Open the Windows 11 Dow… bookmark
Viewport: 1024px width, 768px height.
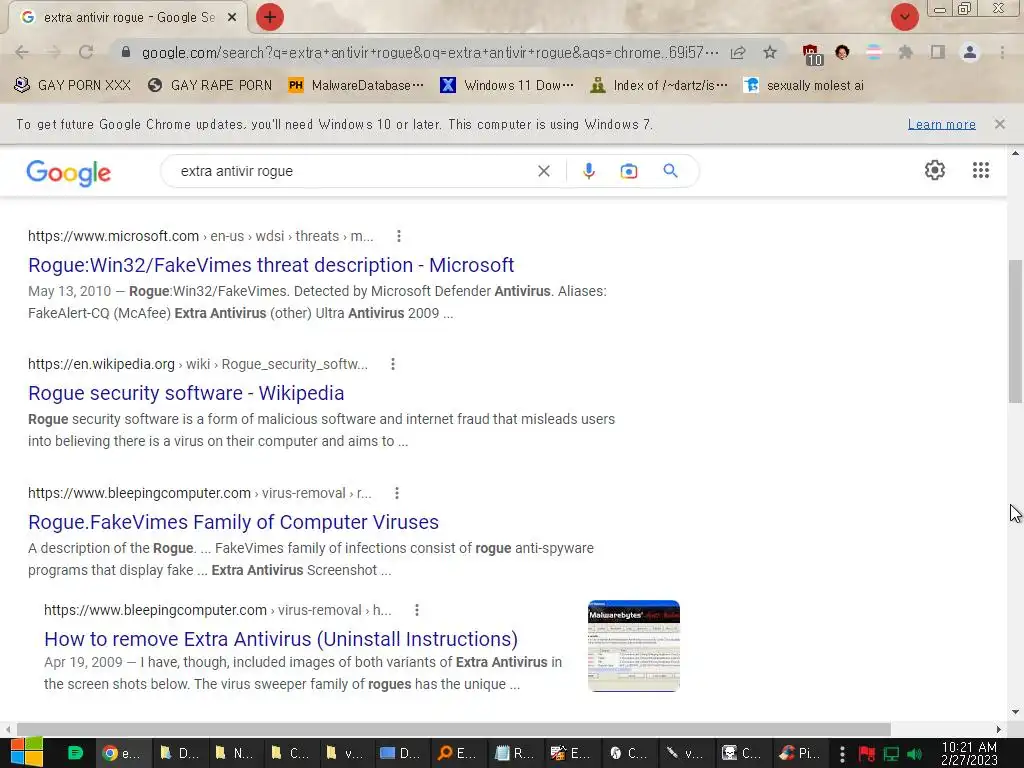pyautogui.click(x=507, y=85)
